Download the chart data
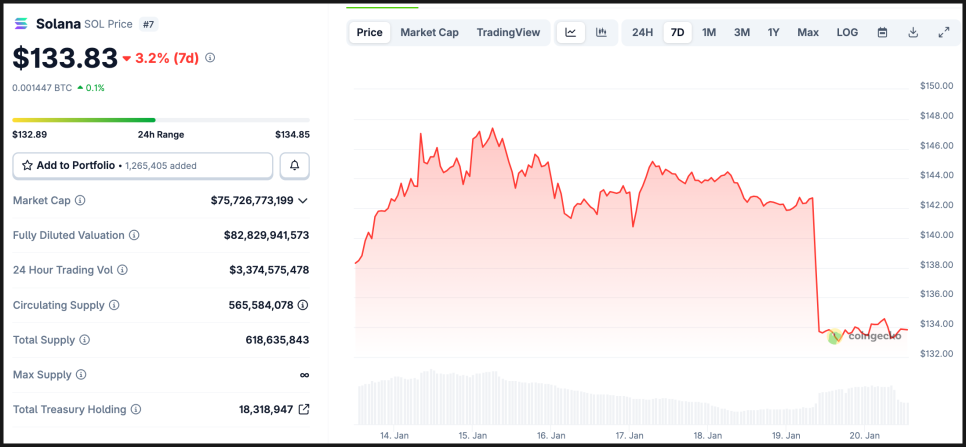Screen dimensions: 966x447 tap(913, 32)
